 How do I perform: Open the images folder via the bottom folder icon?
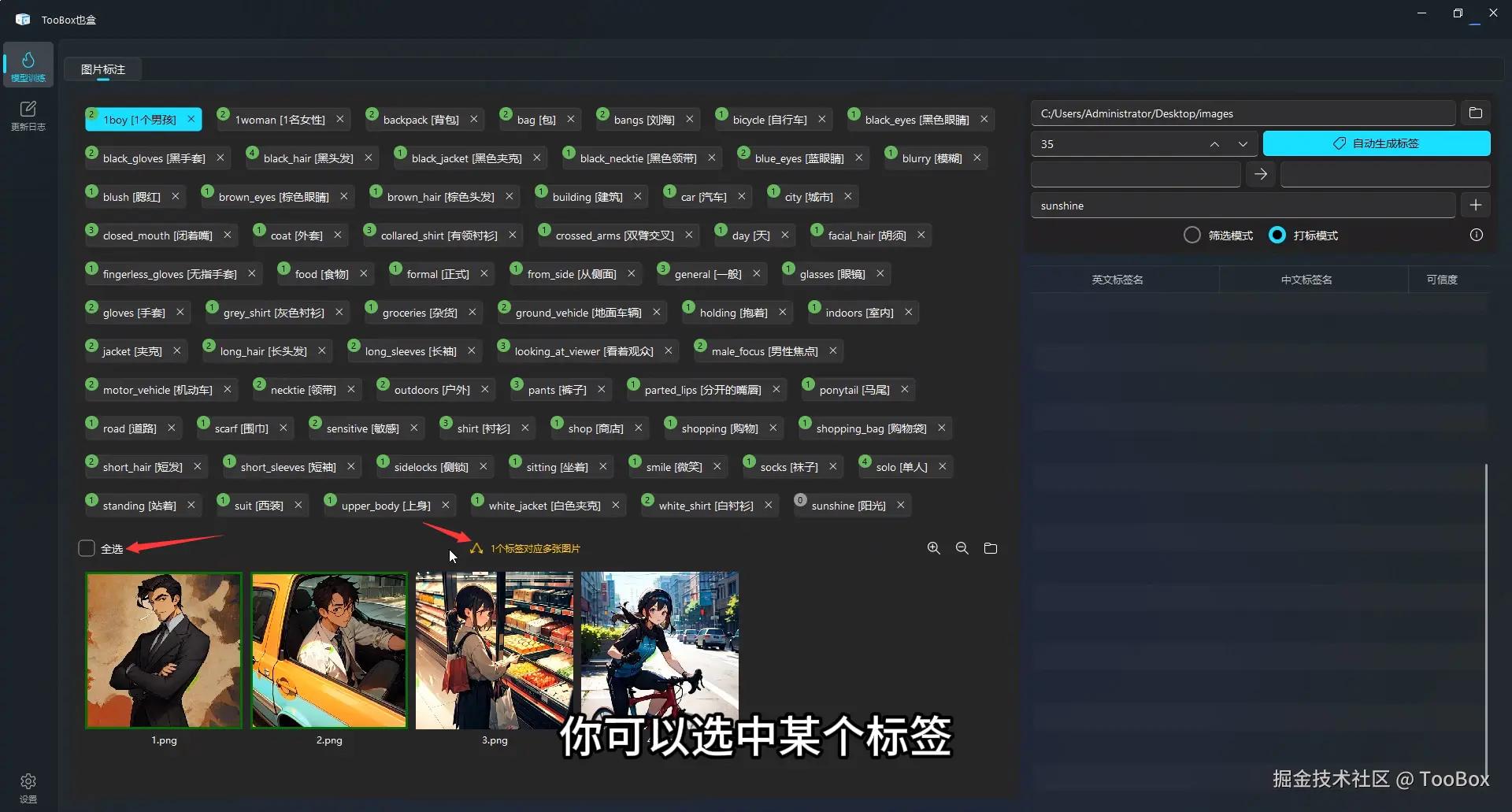click(990, 547)
